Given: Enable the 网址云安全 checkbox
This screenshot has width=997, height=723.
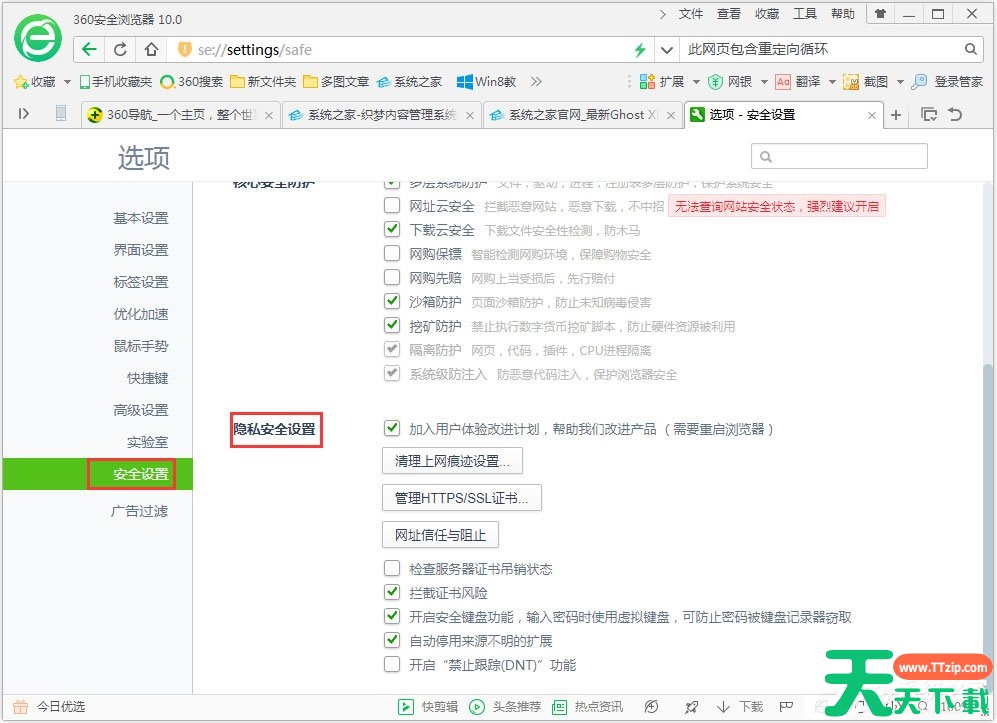Looking at the screenshot, I should (392, 206).
